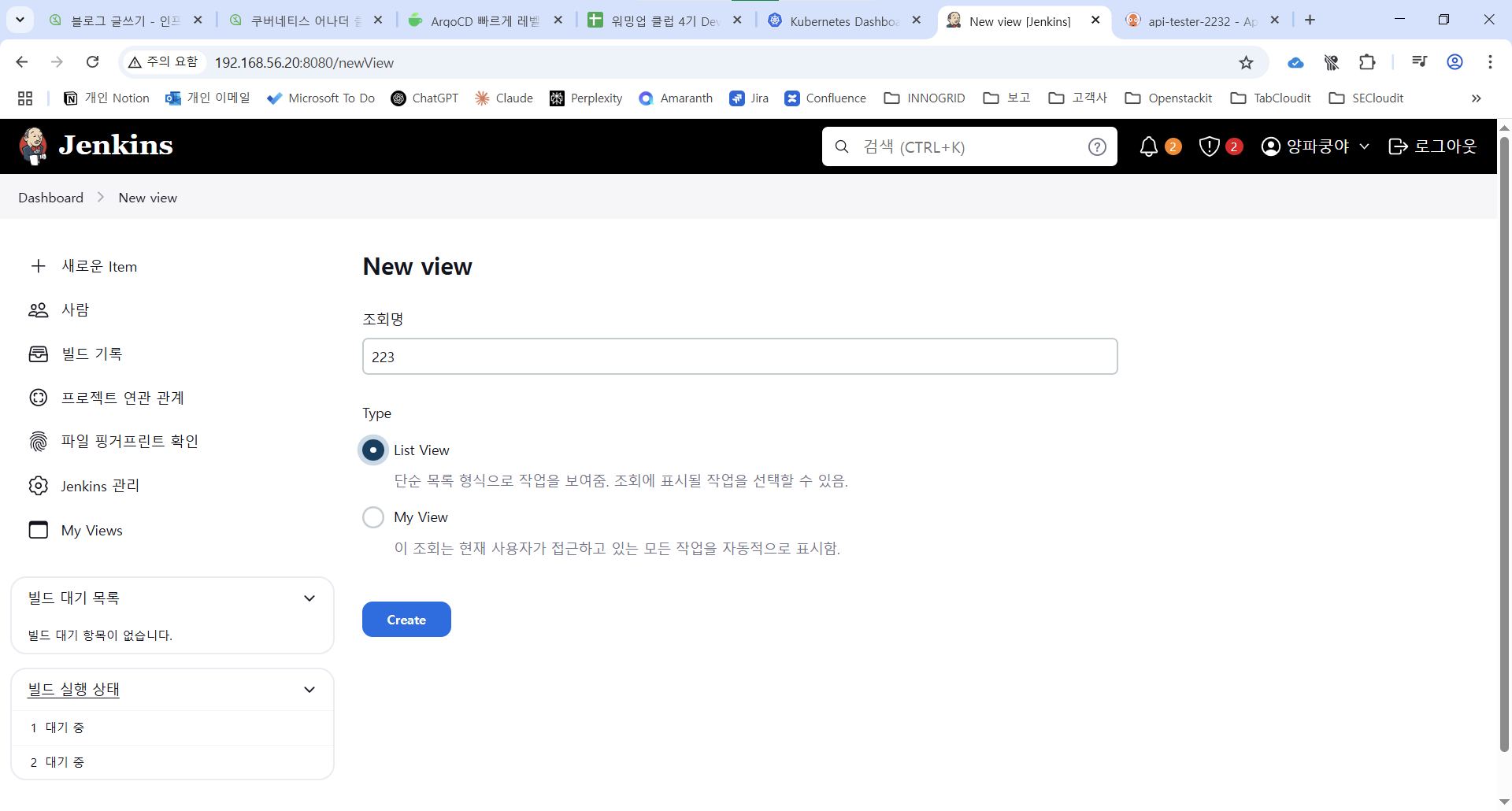Viewport: 1512px width, 811px height.
Task: Switch to the Kubernetes Dashboard tab
Action: coord(846,20)
